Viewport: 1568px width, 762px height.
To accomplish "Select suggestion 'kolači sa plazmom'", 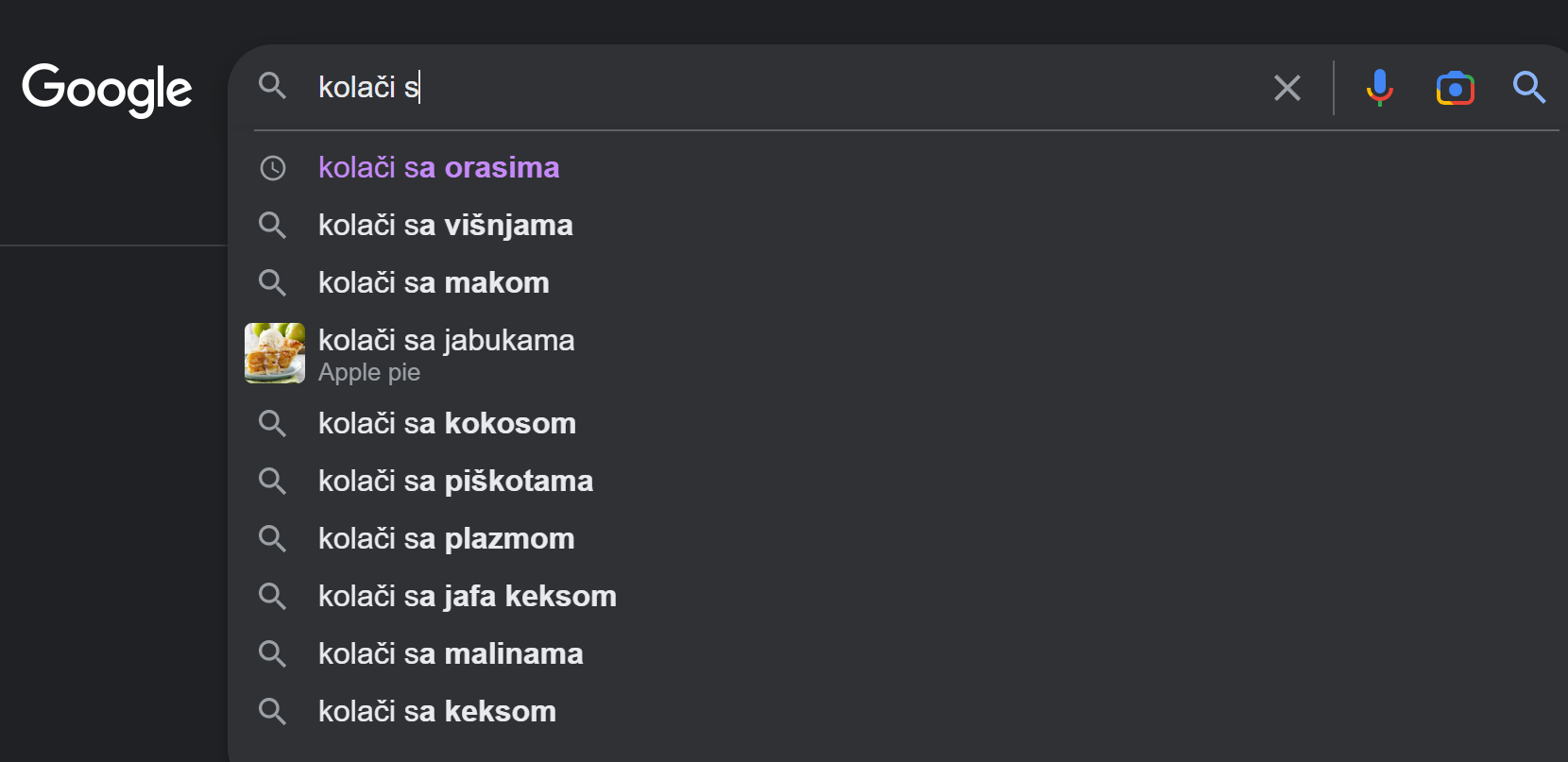I will tap(445, 538).
